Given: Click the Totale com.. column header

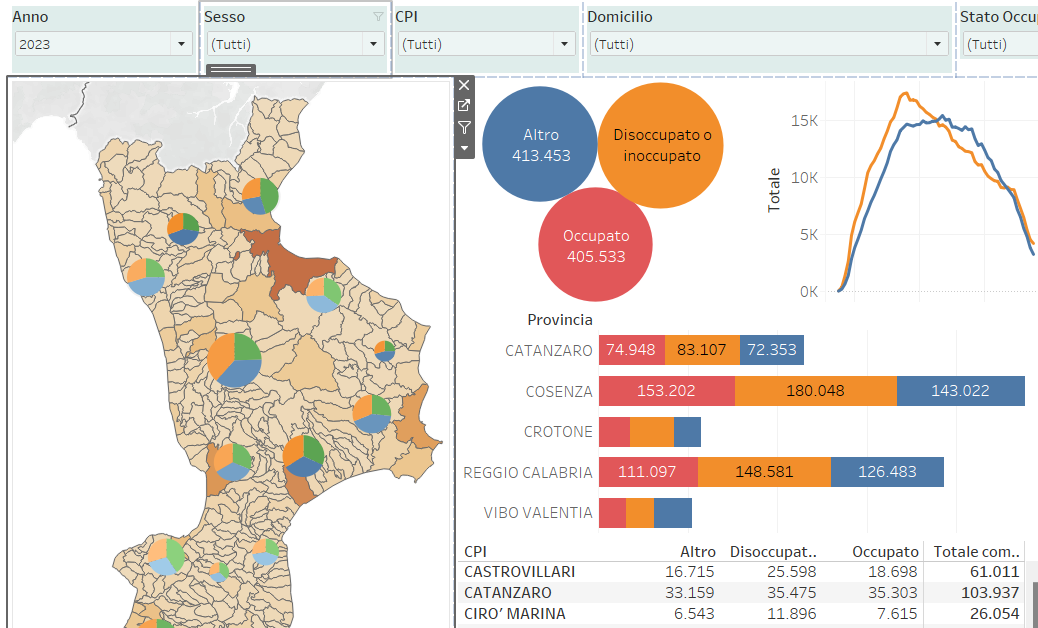Looking at the screenshot, I should (976, 552).
